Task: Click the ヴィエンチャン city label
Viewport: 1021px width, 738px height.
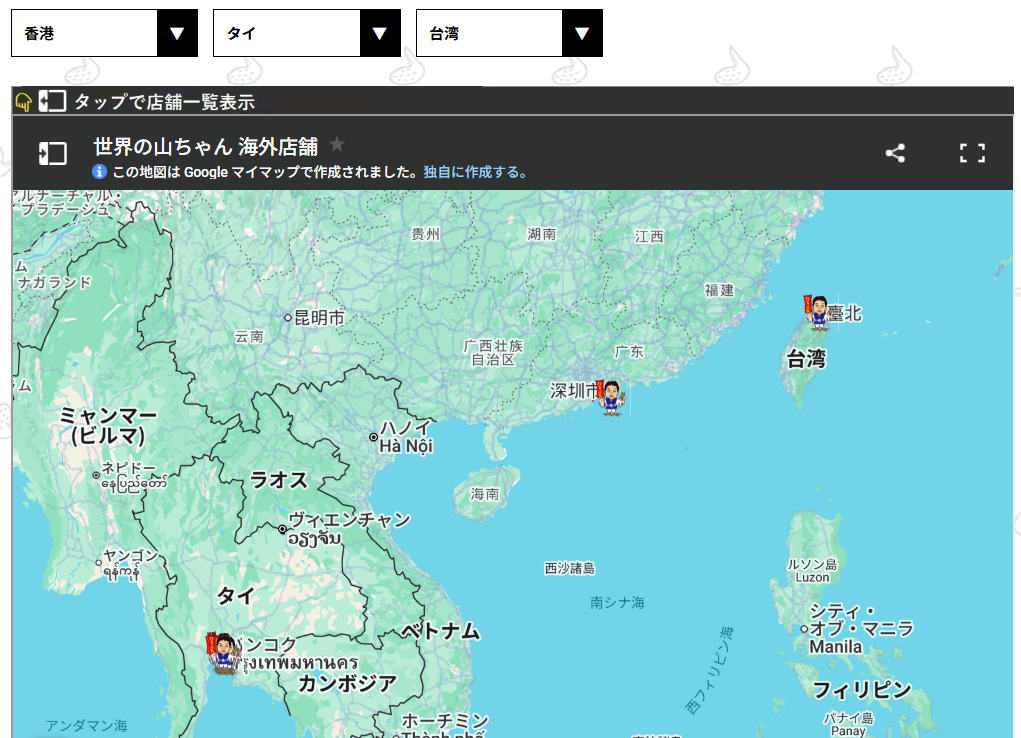Action: pyautogui.click(x=349, y=520)
